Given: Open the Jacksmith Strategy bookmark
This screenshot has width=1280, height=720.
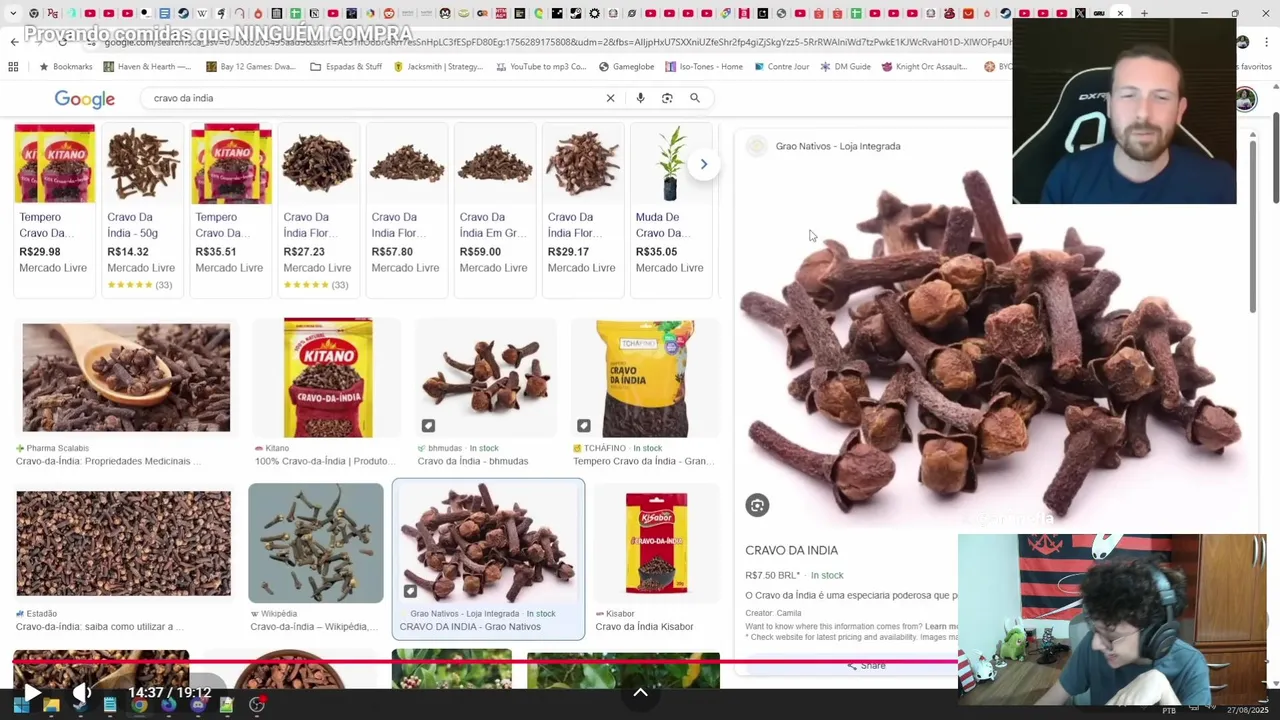Looking at the screenshot, I should coord(438,67).
